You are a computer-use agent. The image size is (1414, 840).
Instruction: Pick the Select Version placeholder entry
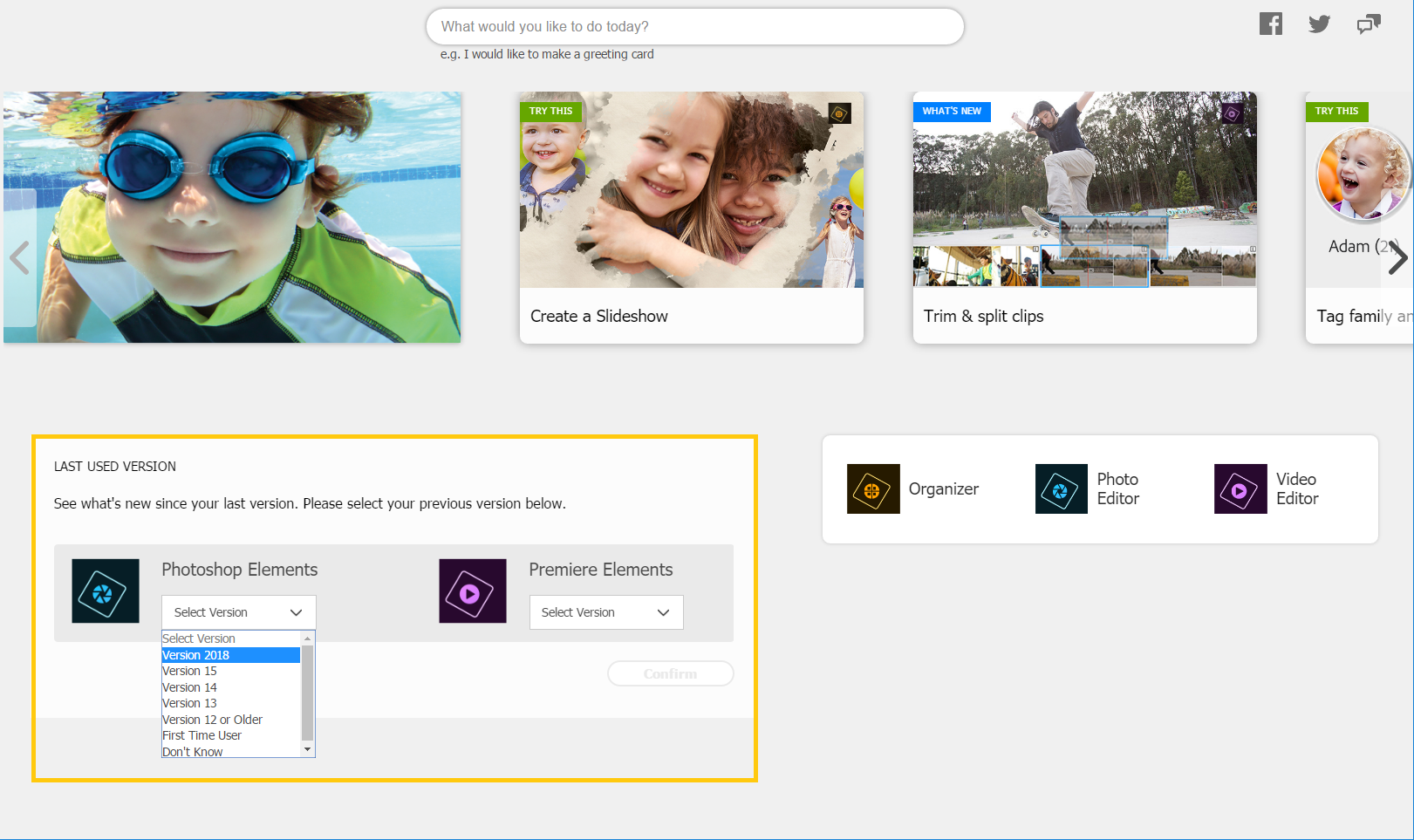[x=231, y=639]
